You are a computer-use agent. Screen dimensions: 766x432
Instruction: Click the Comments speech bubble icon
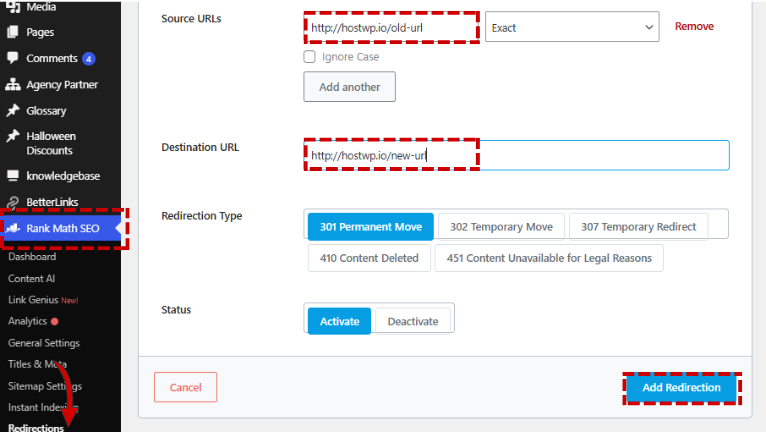(13, 58)
